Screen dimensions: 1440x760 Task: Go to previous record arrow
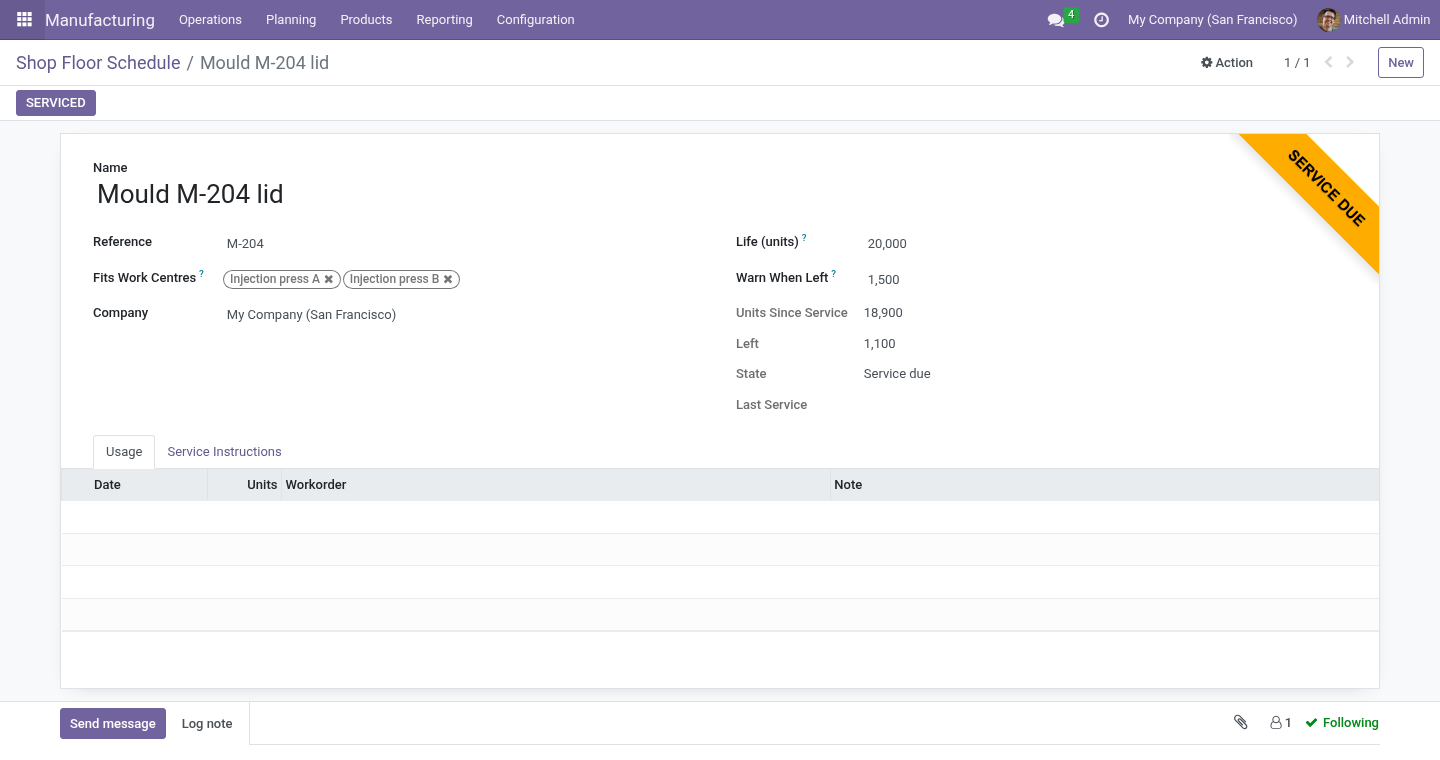pyautogui.click(x=1329, y=62)
